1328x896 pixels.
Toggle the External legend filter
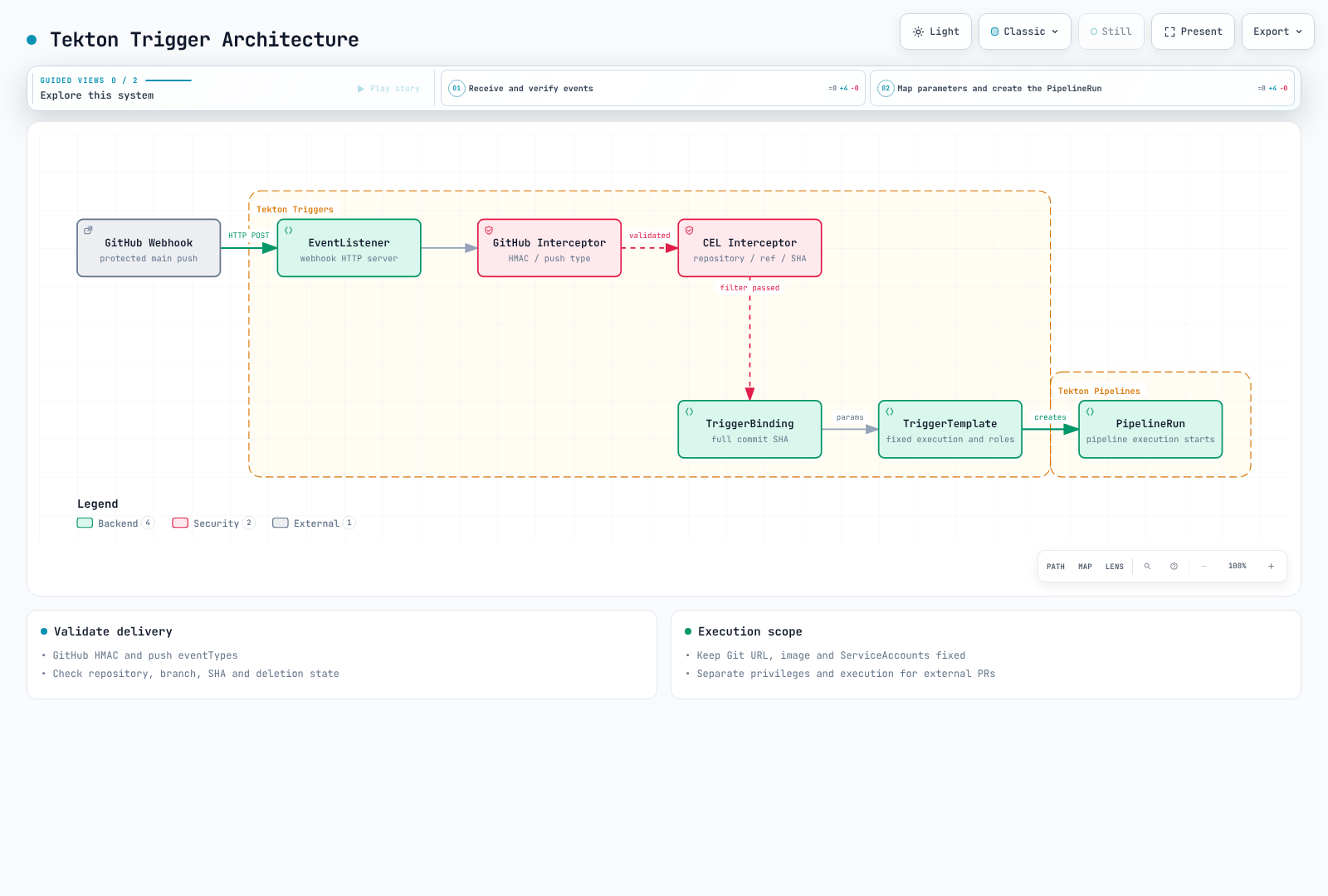(x=314, y=523)
